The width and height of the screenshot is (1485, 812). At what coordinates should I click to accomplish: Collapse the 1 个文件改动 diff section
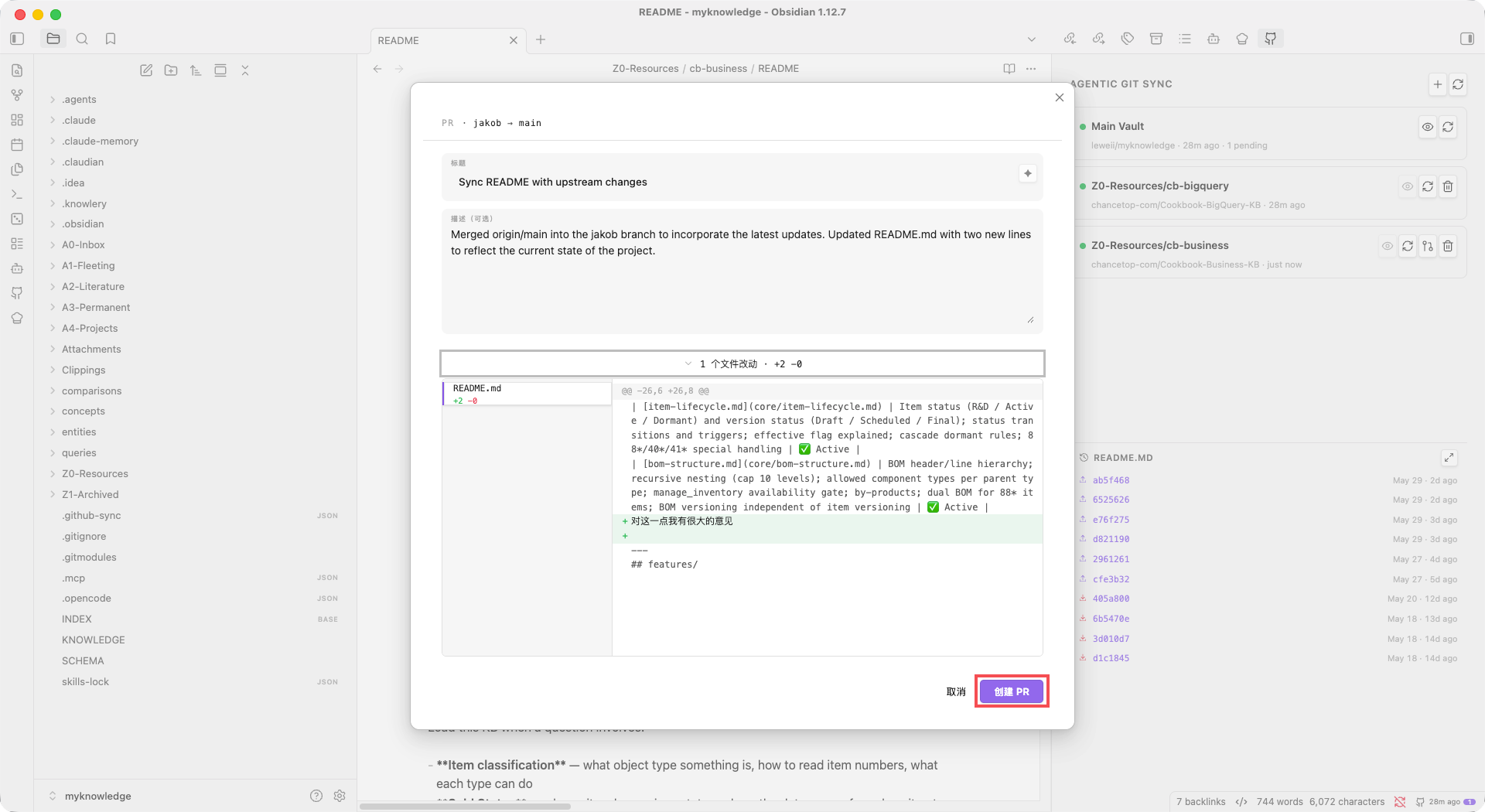point(742,363)
